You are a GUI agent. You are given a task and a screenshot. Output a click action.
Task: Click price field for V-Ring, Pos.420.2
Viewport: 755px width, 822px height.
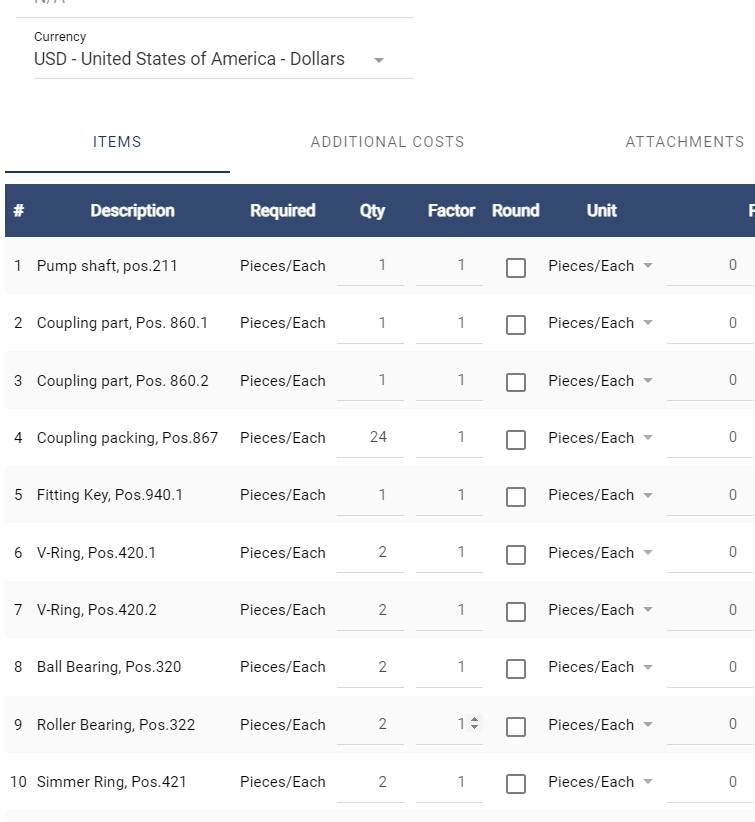coord(710,609)
